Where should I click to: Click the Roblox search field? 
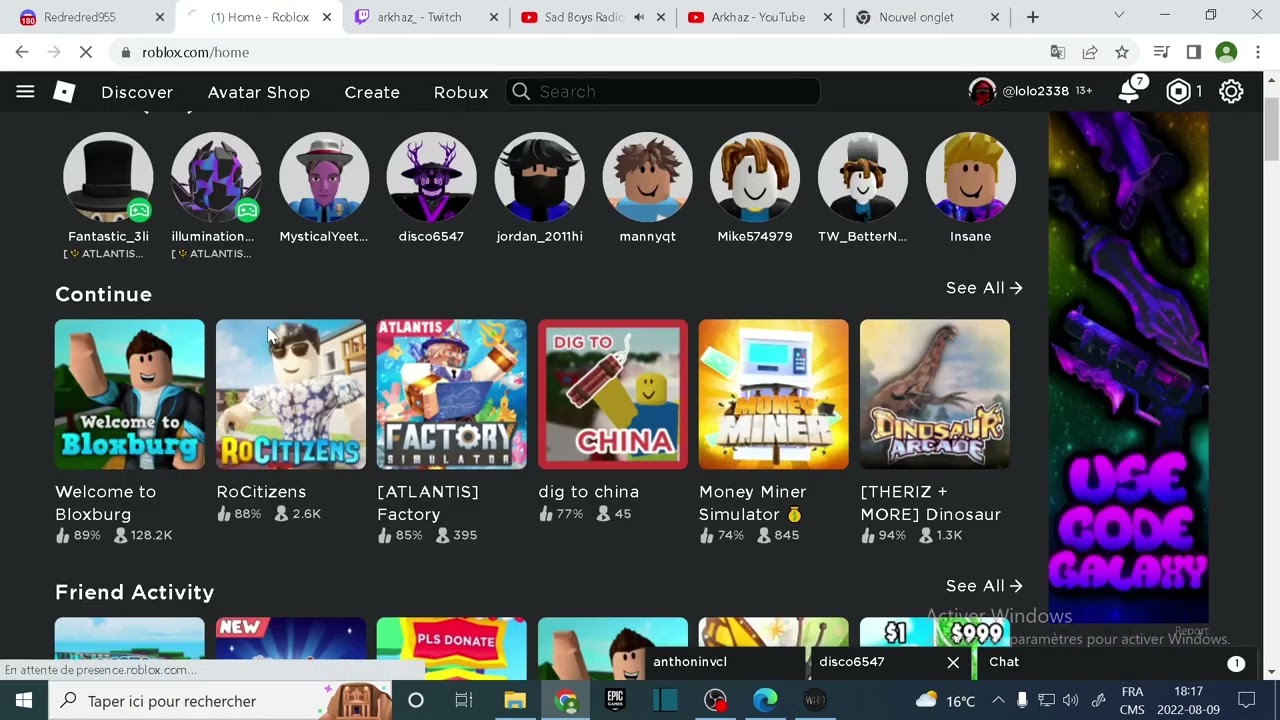(x=662, y=92)
